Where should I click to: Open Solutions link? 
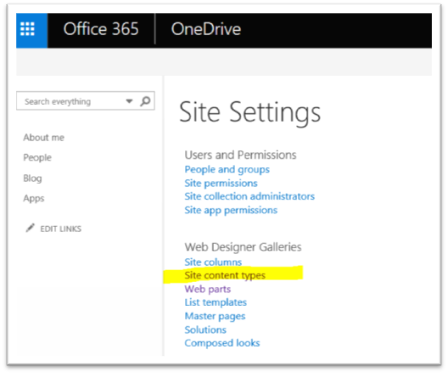(205, 330)
